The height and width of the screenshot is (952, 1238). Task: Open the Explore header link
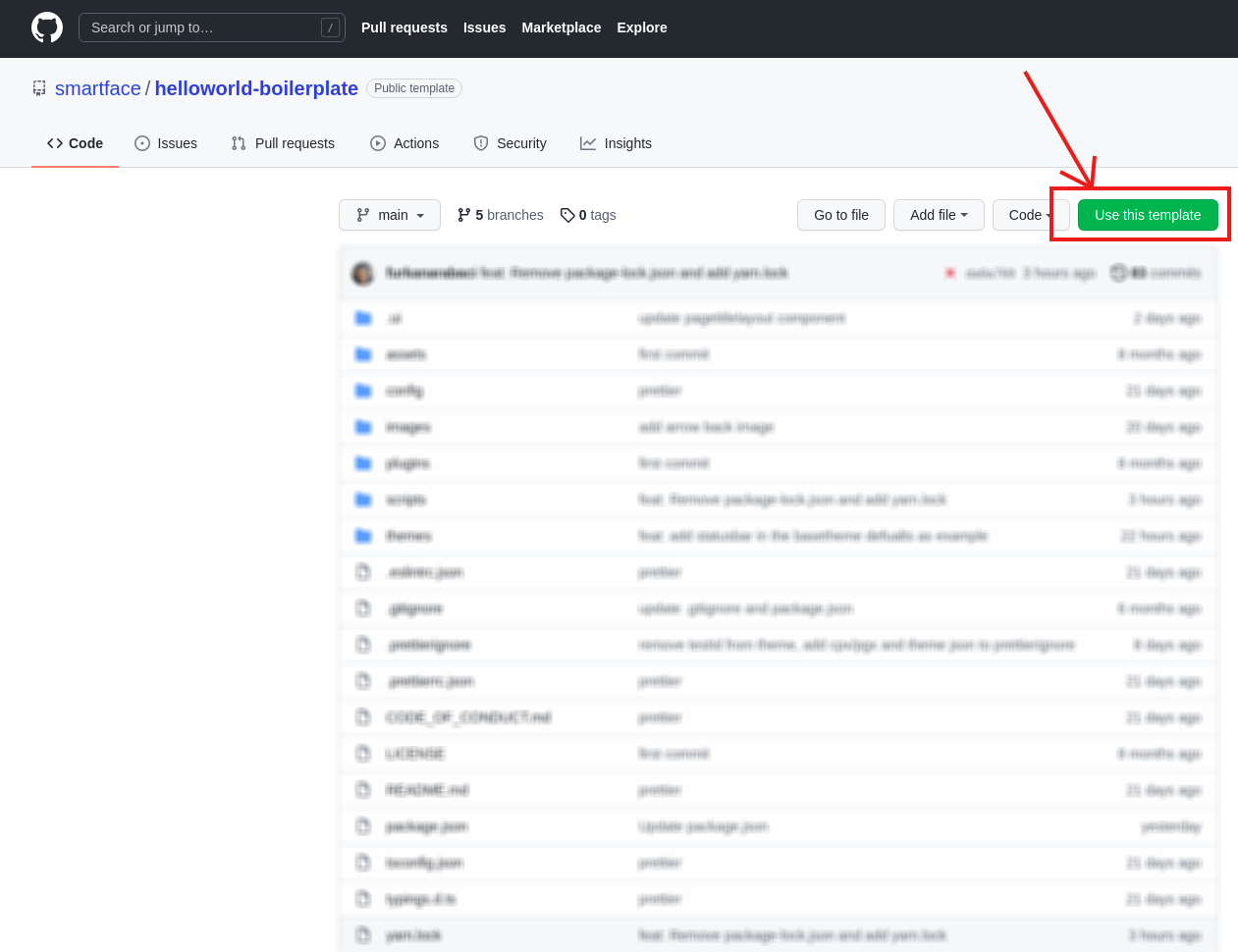642,27
